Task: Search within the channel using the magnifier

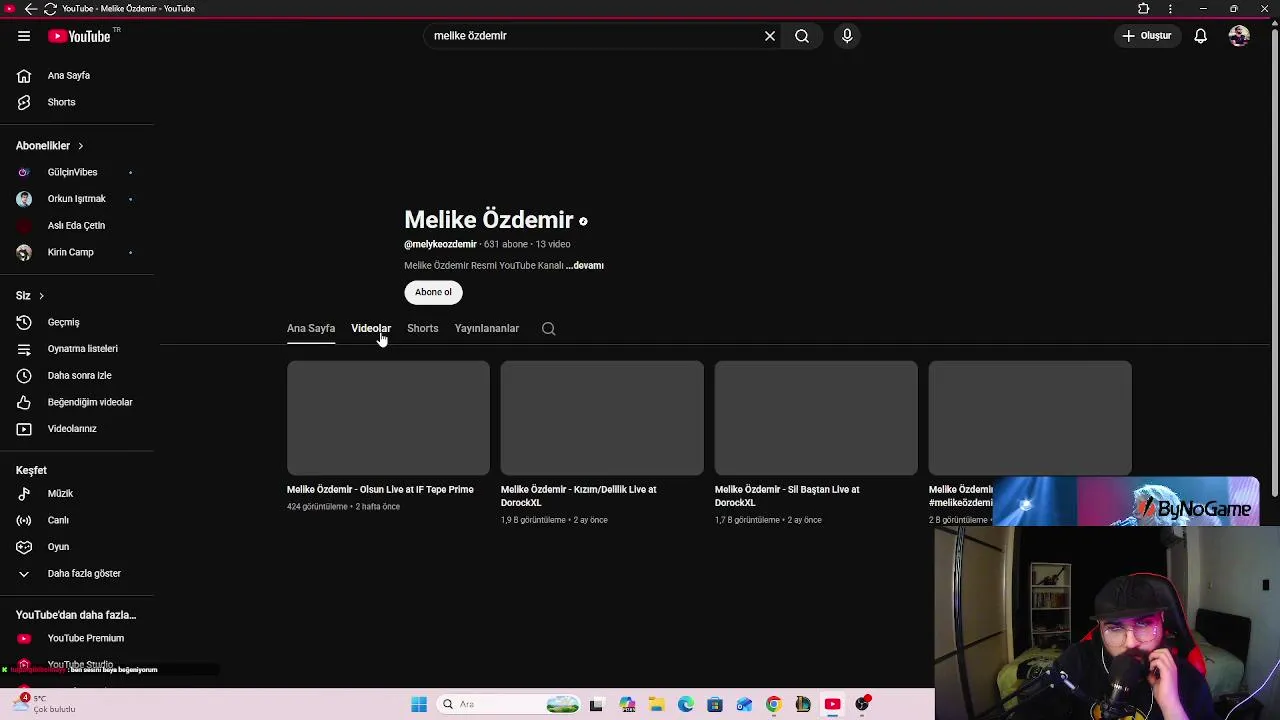Action: click(548, 328)
